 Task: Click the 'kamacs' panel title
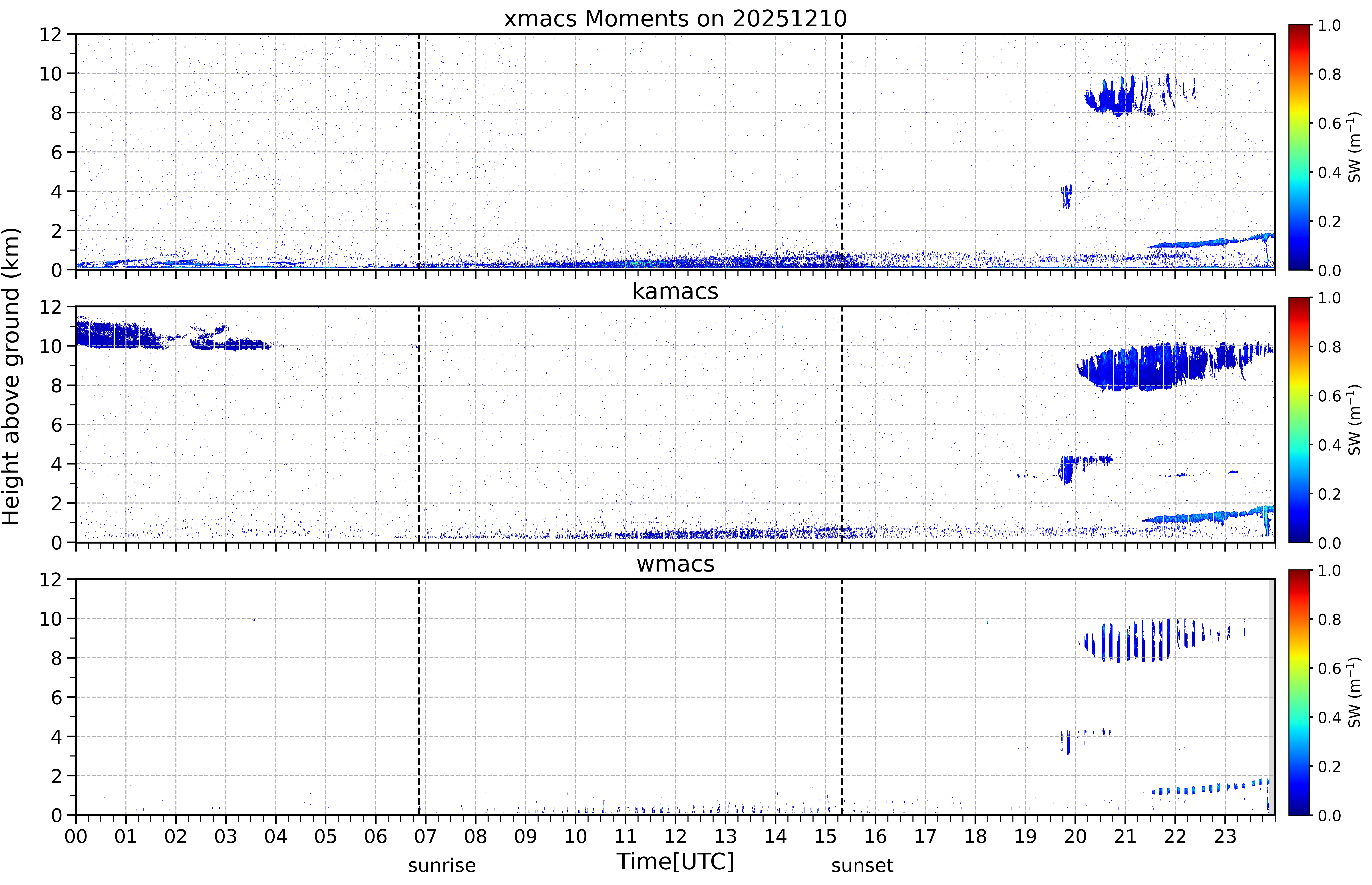675,291
